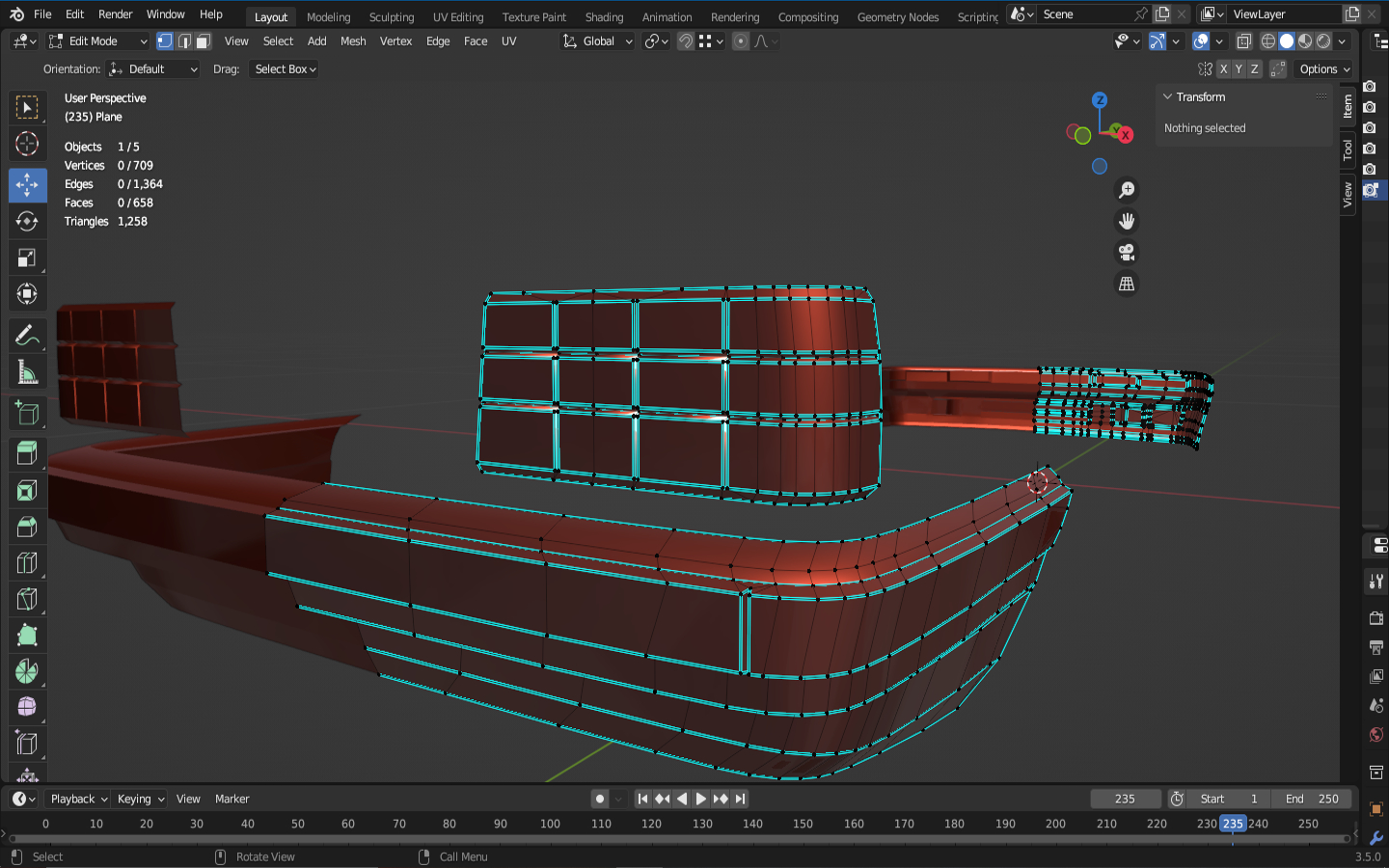Activate the 3D Cursor tool
Screen dimensions: 1389x868
pyautogui.click(x=27, y=144)
